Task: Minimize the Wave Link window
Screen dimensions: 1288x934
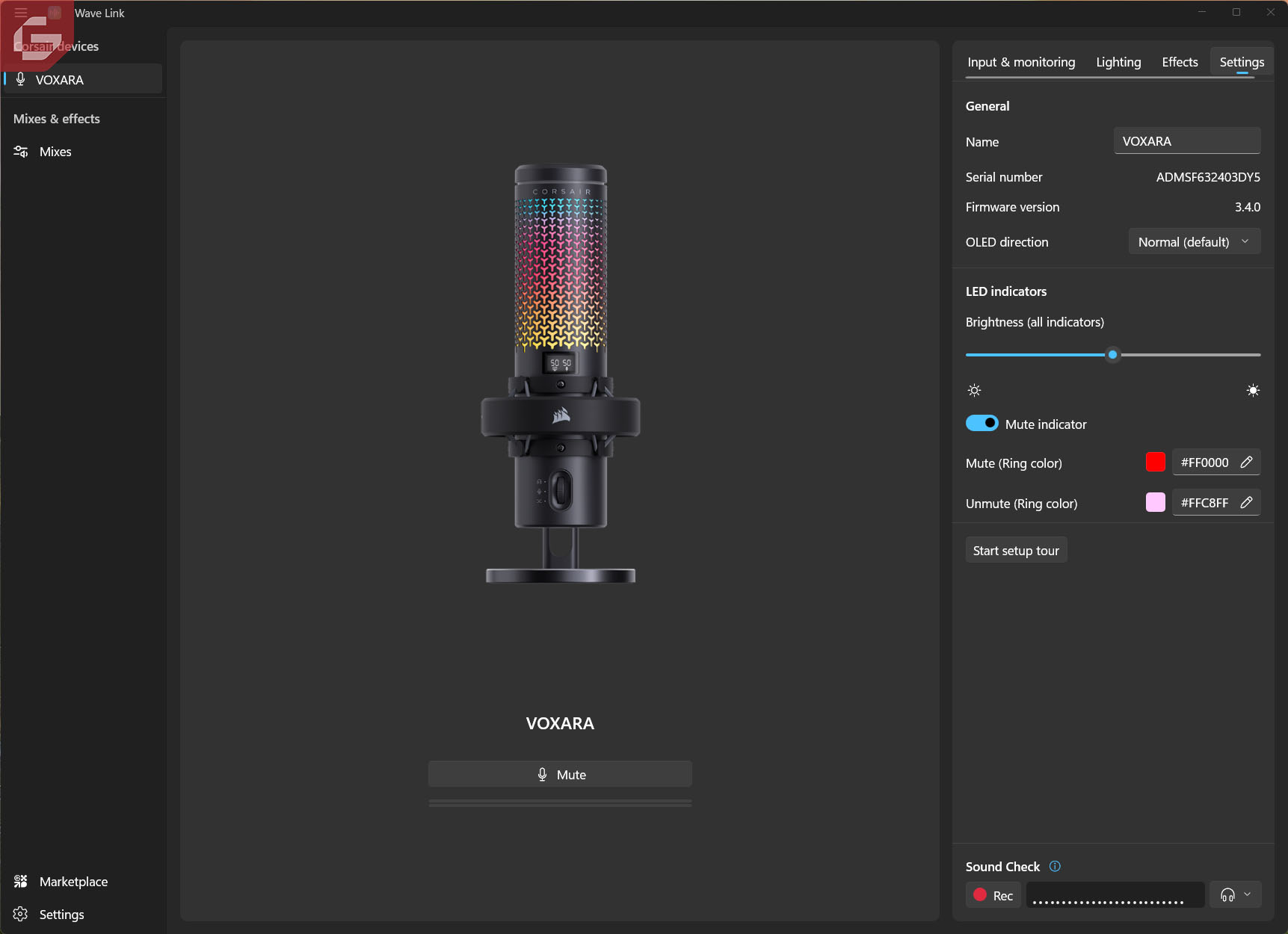Action: pyautogui.click(x=1202, y=12)
